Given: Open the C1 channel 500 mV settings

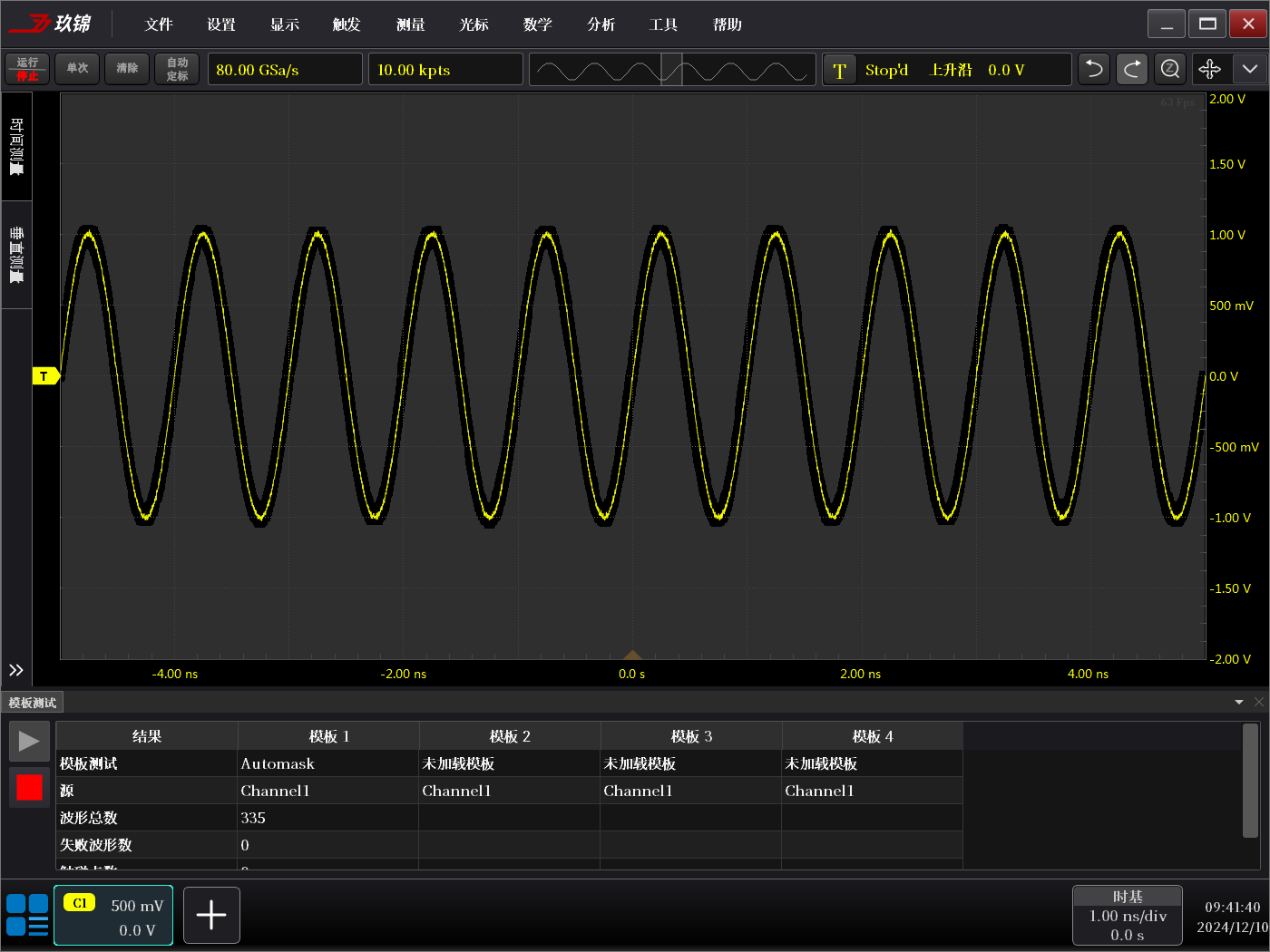Looking at the screenshot, I should point(113,916).
